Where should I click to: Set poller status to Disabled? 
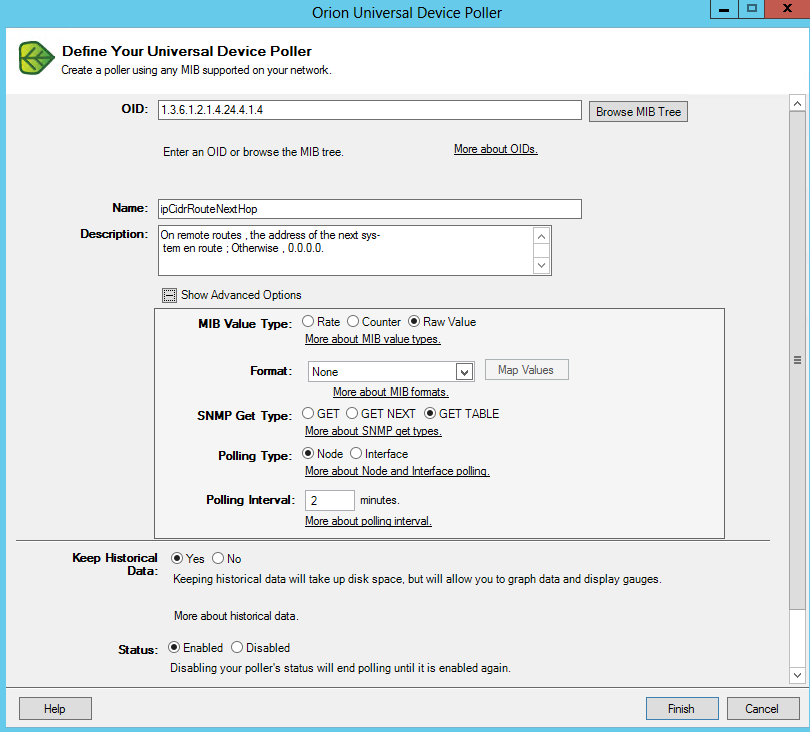(237, 647)
